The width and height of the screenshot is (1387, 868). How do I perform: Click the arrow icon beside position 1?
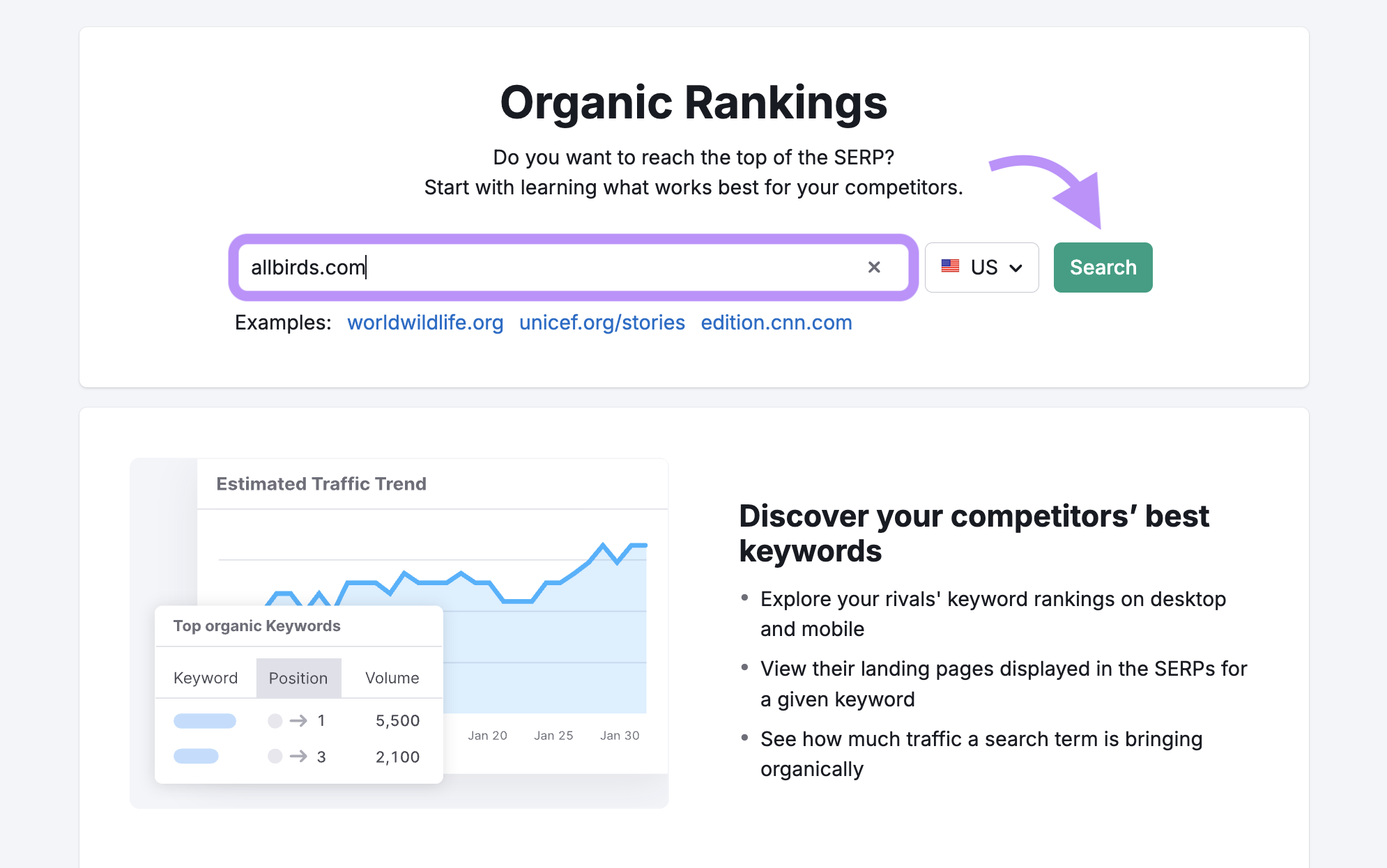[300, 721]
